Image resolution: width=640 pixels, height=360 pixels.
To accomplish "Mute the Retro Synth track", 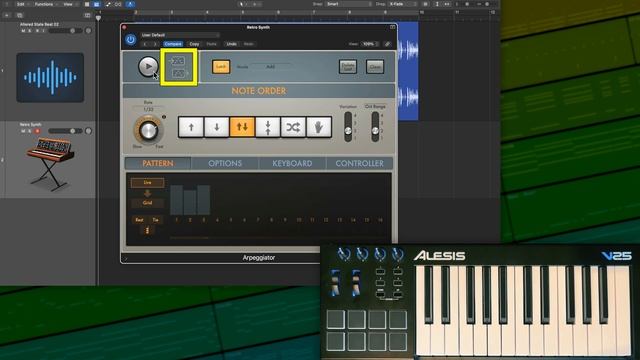I will (x=23, y=131).
